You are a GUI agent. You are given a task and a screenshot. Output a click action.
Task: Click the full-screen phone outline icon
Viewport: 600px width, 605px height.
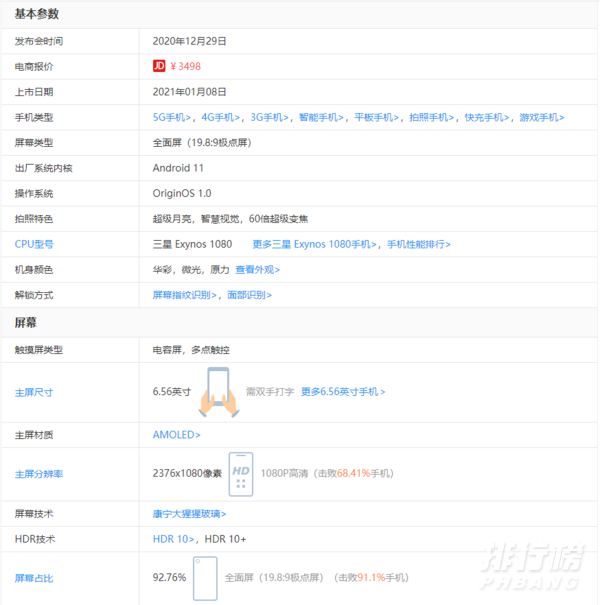205,578
